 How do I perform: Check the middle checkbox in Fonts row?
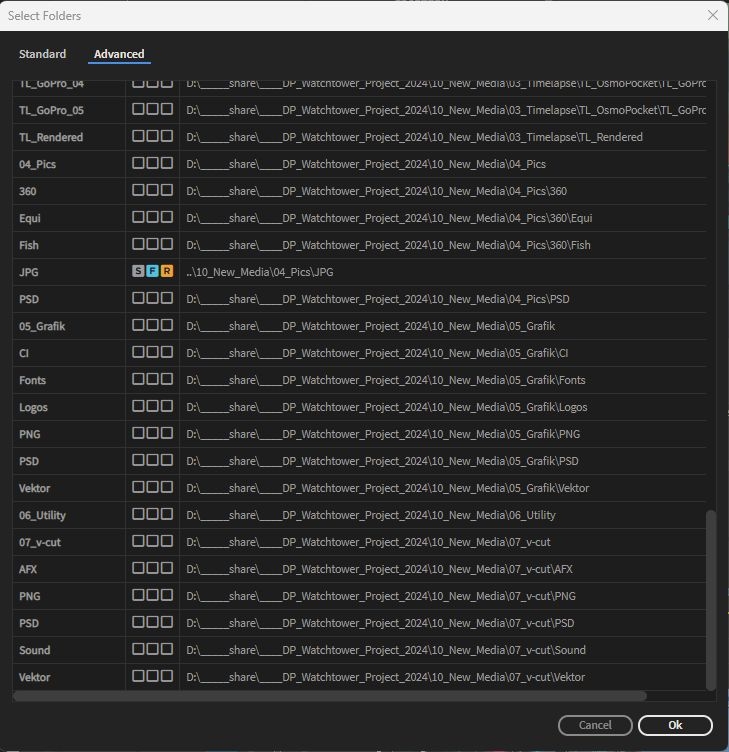(x=153, y=379)
